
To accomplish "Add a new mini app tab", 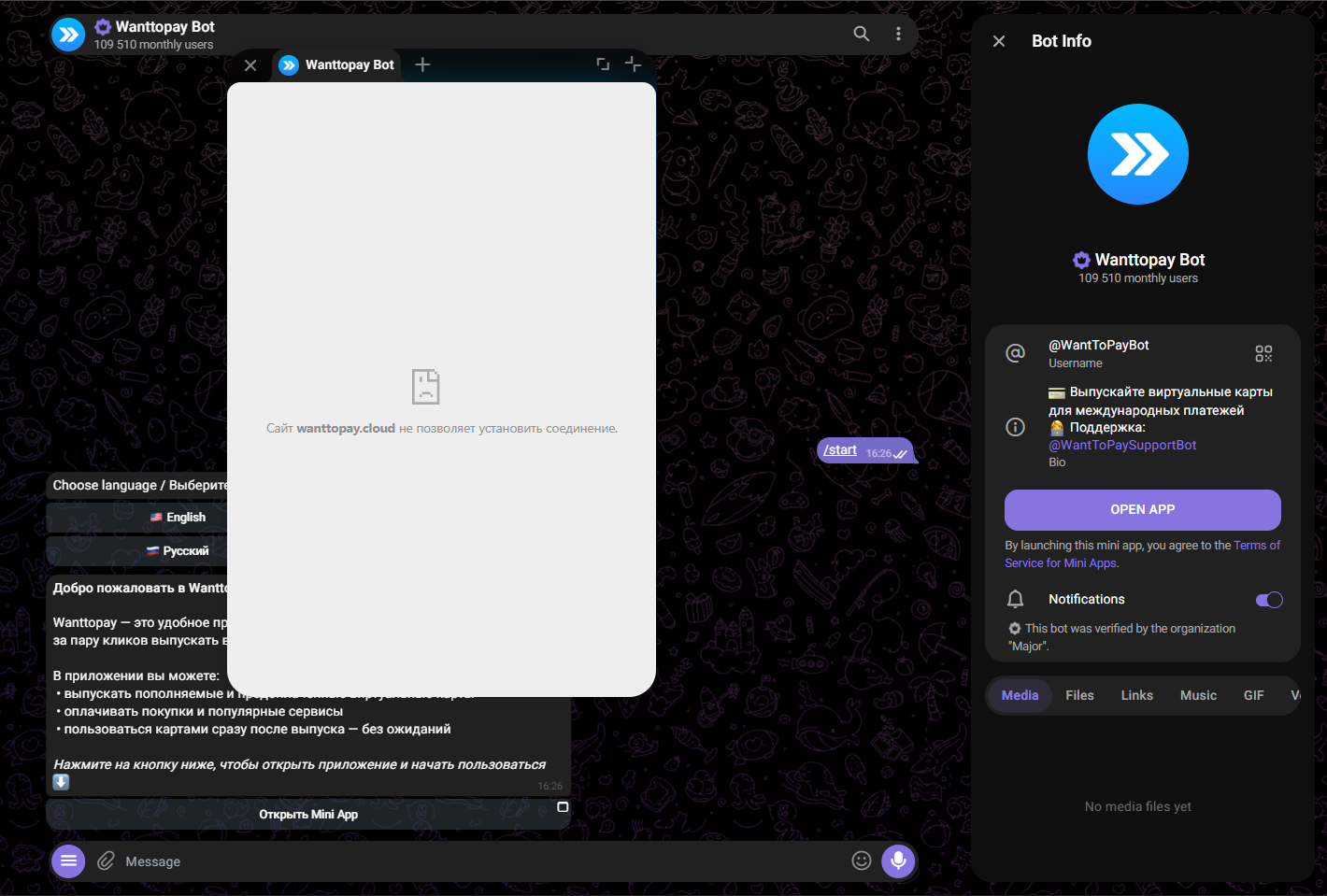I will click(x=422, y=64).
